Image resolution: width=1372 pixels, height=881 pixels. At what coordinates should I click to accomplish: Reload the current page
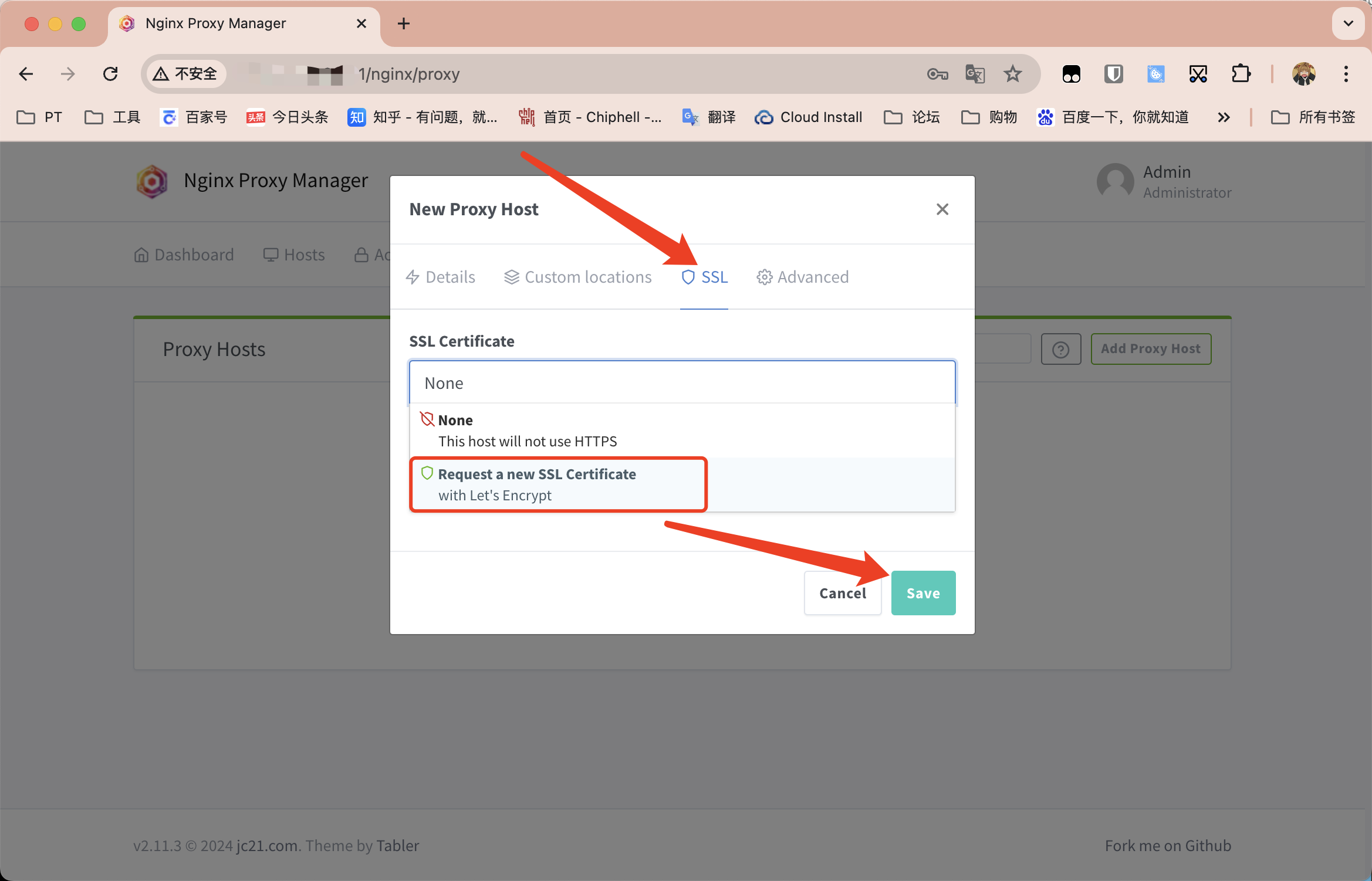(110, 74)
